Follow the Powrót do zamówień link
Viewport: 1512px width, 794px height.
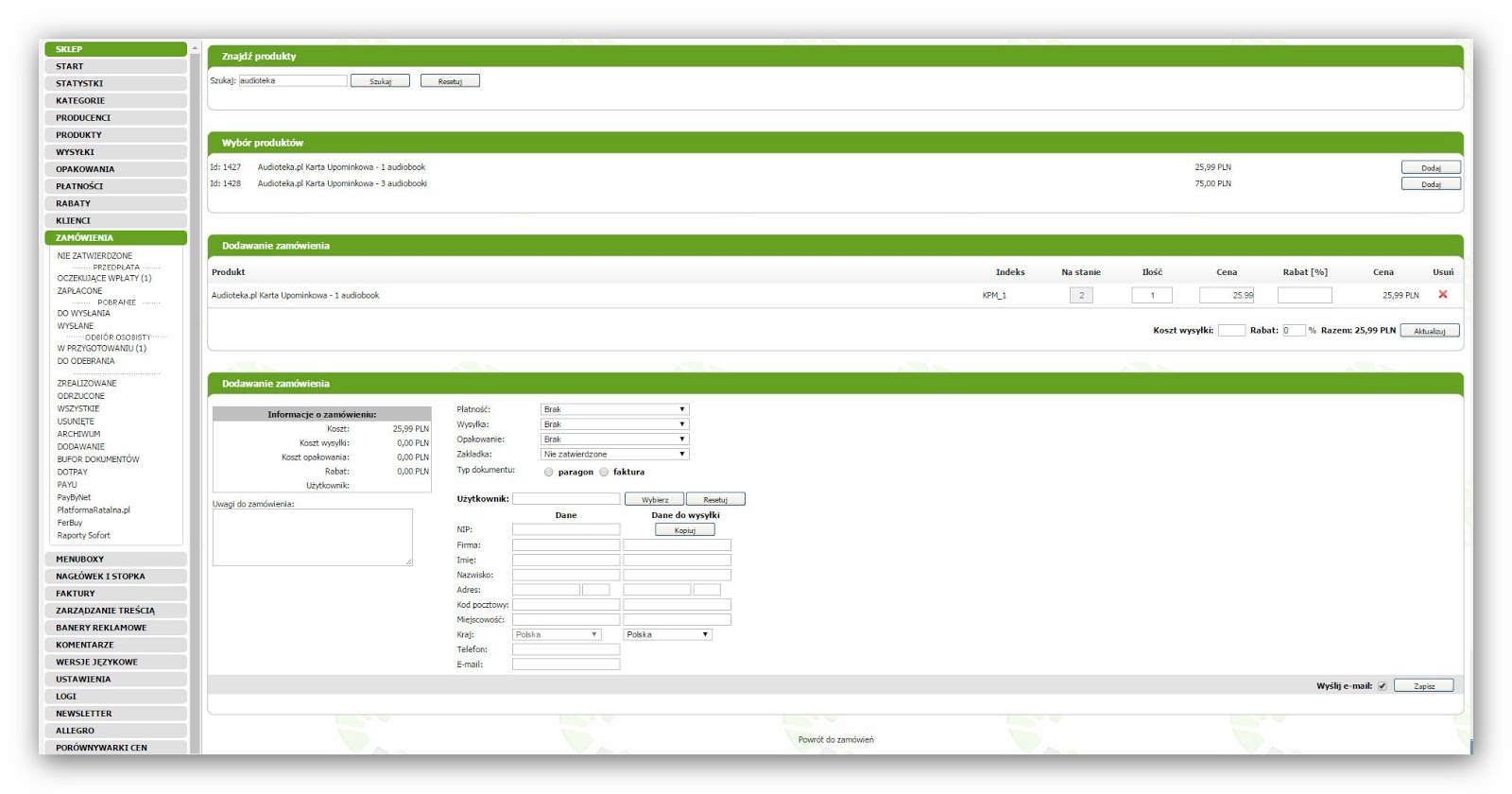point(835,740)
